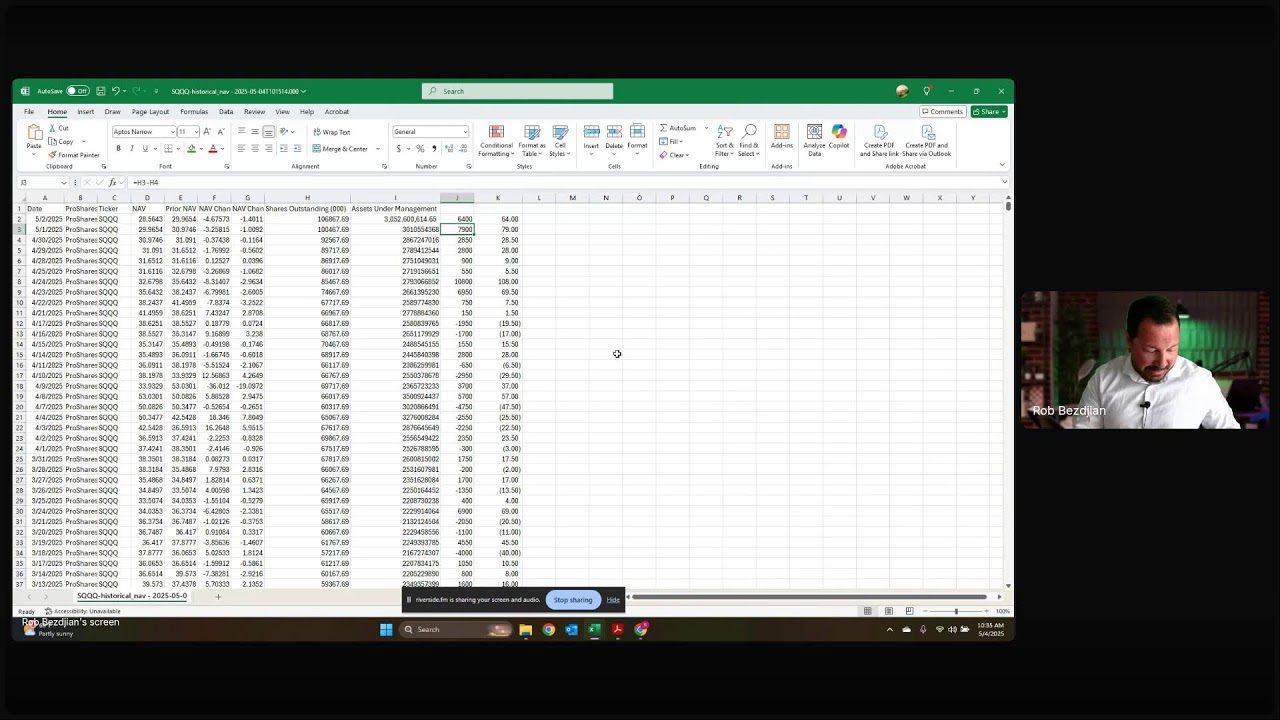Click the Delete cells icon
1280x720 pixels.
tap(614, 132)
